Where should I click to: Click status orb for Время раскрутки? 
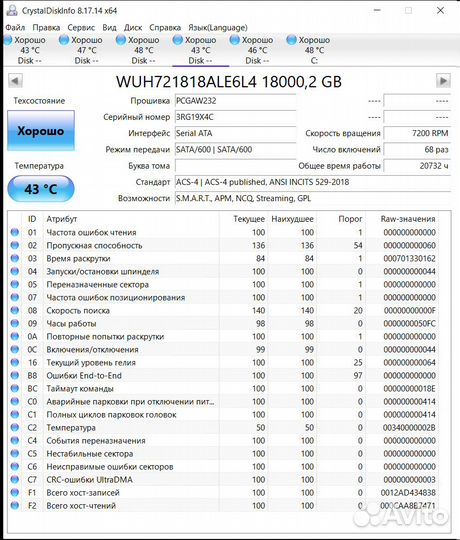[15, 258]
